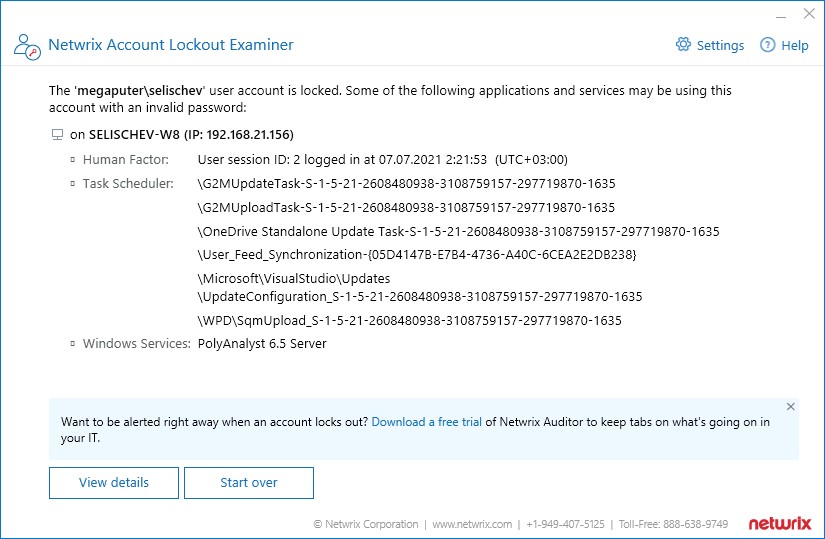The image size is (825, 539).
Task: Click Start over button
Action: pyautogui.click(x=249, y=483)
